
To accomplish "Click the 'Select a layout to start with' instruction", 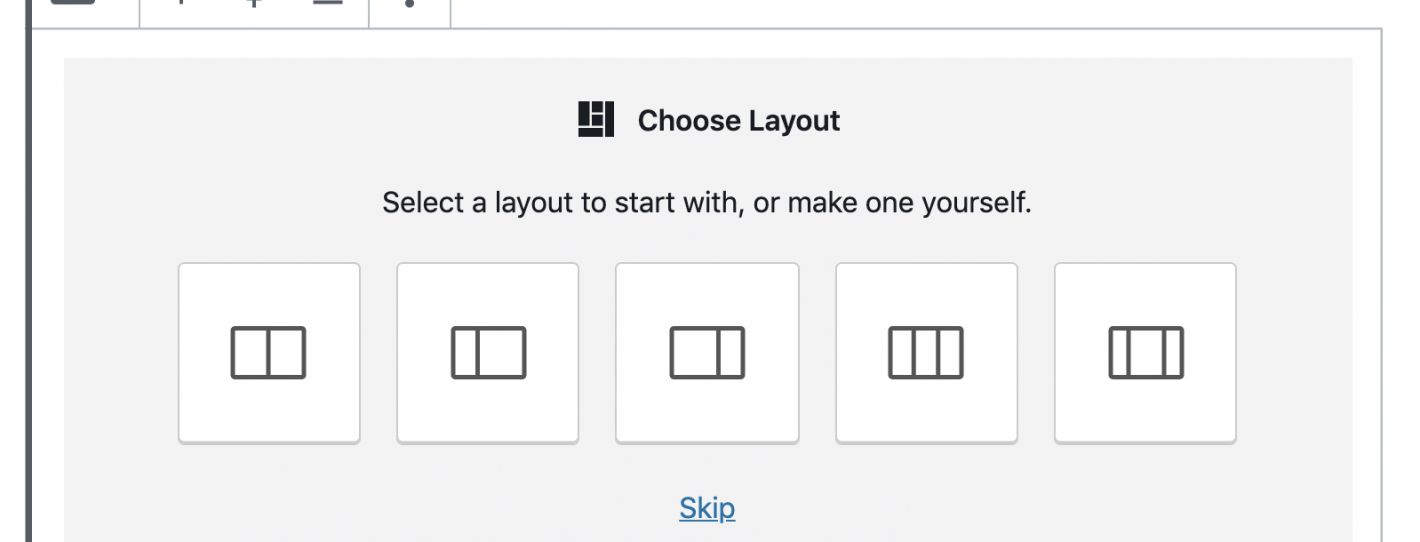I will click(x=706, y=203).
